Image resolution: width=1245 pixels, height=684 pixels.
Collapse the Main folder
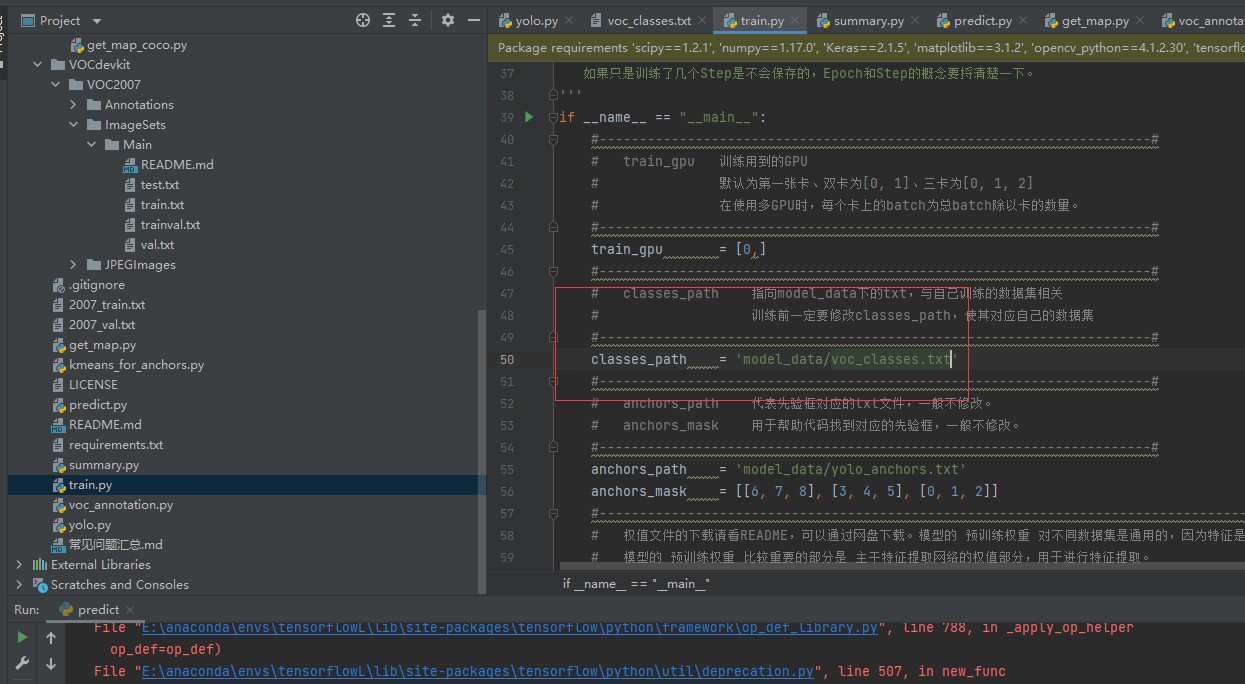(92, 145)
